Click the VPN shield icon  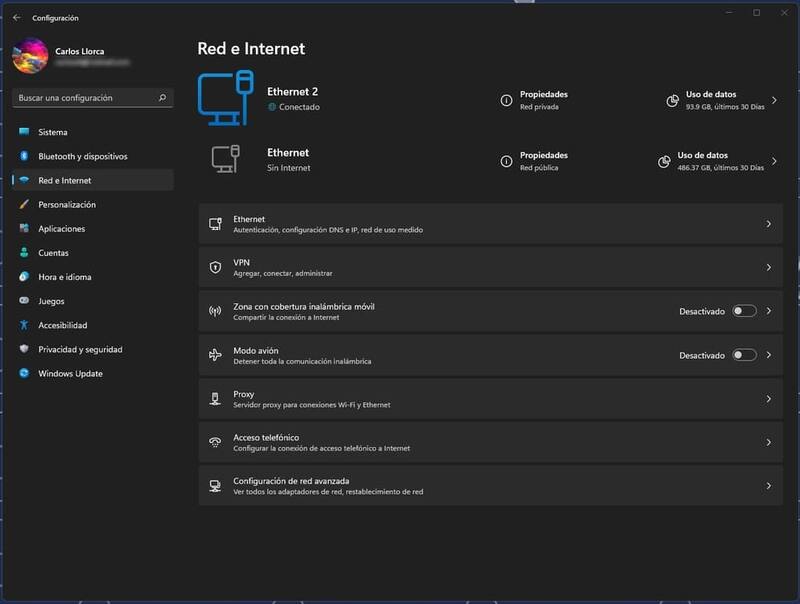tap(215, 267)
